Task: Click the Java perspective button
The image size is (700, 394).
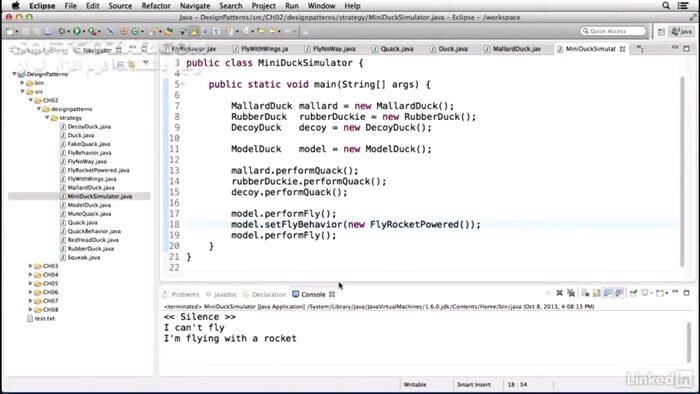Action: coord(683,31)
